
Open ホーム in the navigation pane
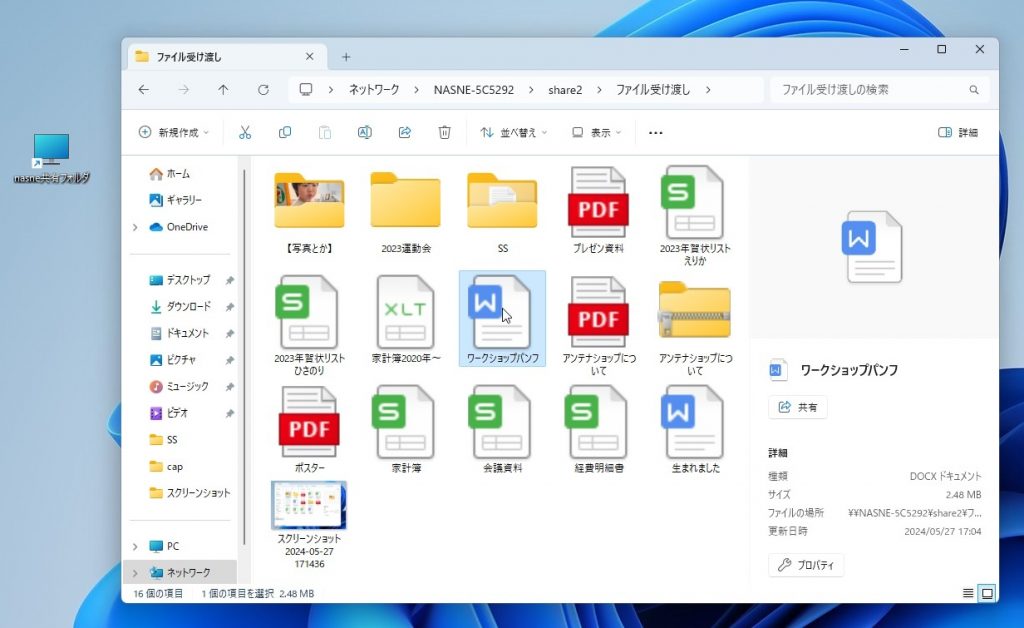tap(170, 174)
